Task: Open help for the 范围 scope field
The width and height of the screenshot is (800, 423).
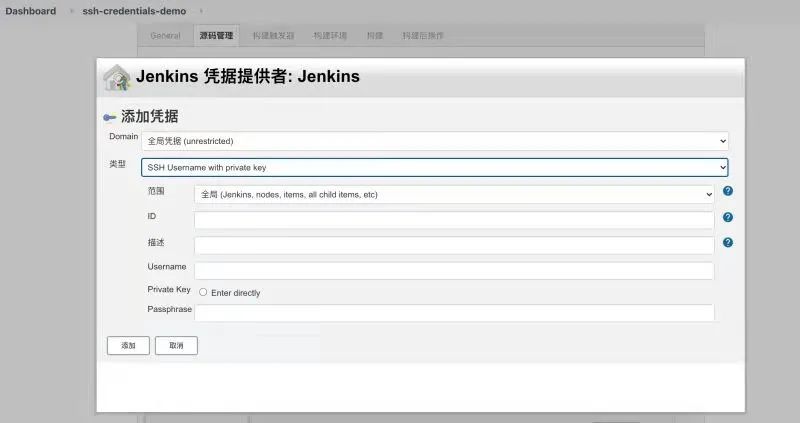Action: 728,191
